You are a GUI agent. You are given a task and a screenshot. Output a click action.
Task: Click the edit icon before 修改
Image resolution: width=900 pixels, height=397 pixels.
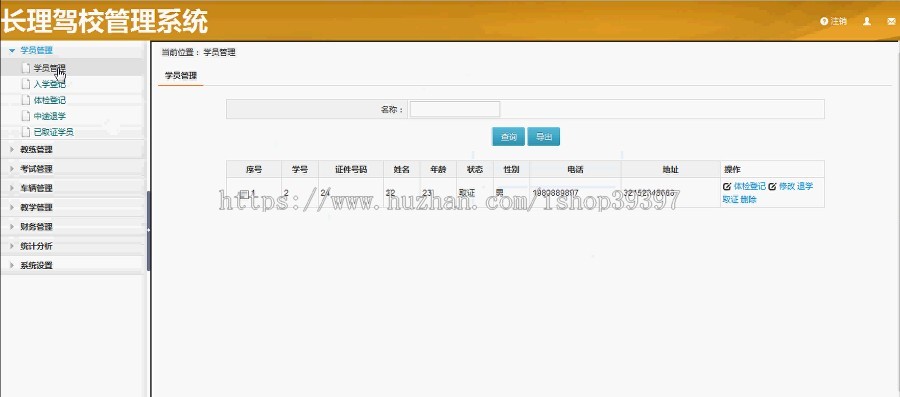click(x=772, y=186)
